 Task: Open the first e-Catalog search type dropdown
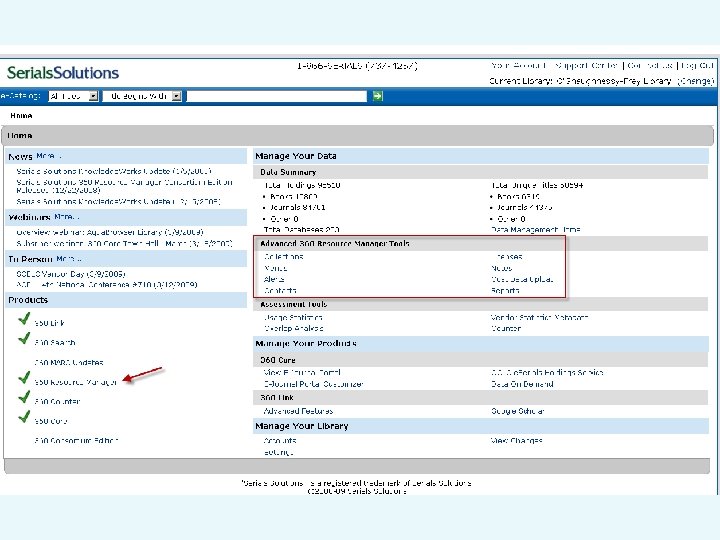(x=73, y=96)
